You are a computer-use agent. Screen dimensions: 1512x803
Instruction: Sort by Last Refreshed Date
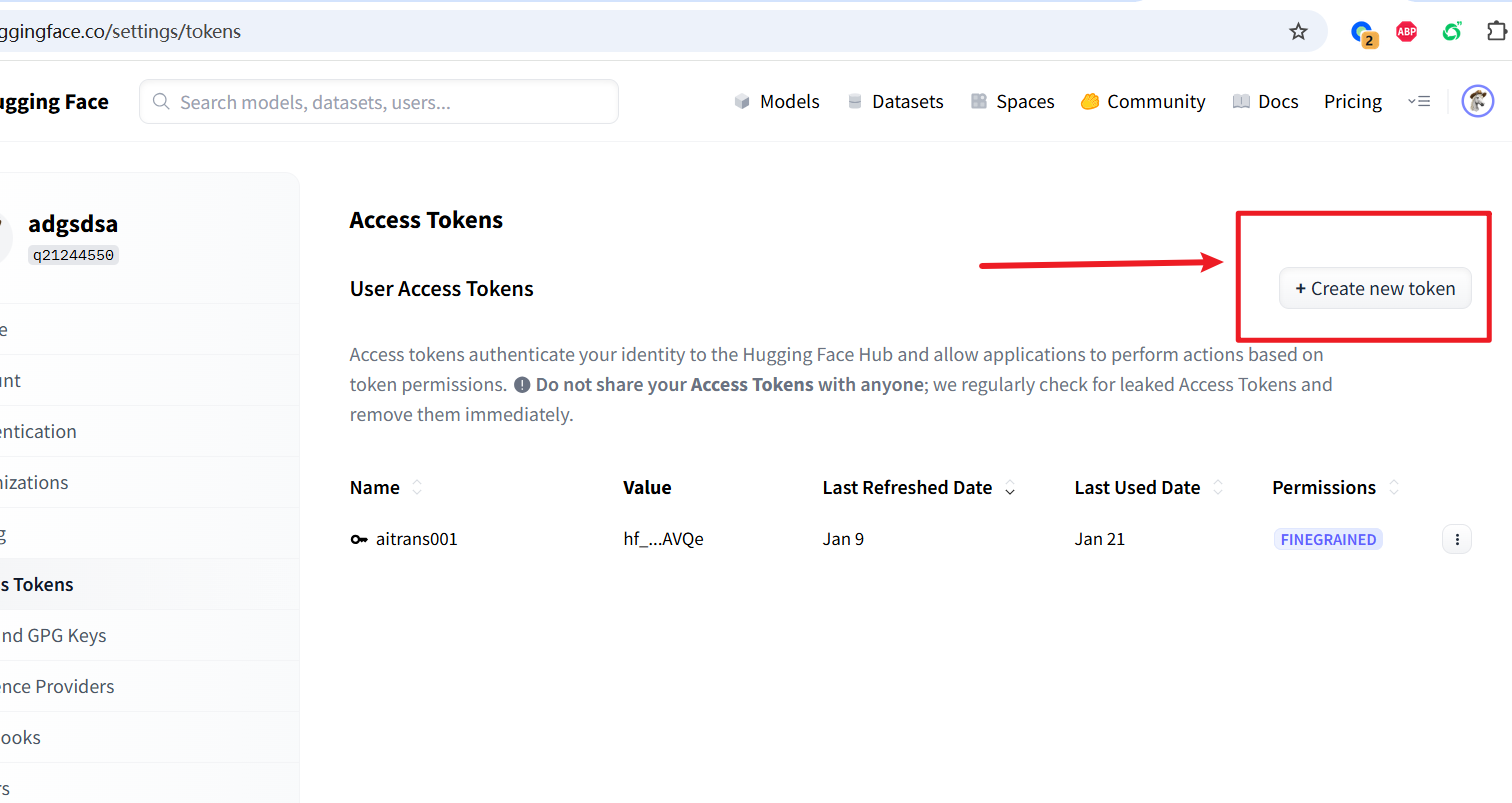click(1010, 488)
